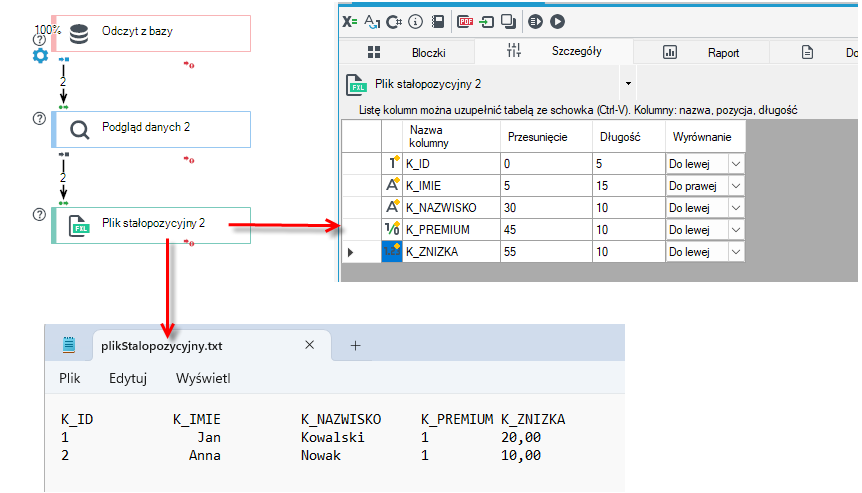
Task: Open the C# script toolbar icon
Action: pyautogui.click(x=394, y=21)
